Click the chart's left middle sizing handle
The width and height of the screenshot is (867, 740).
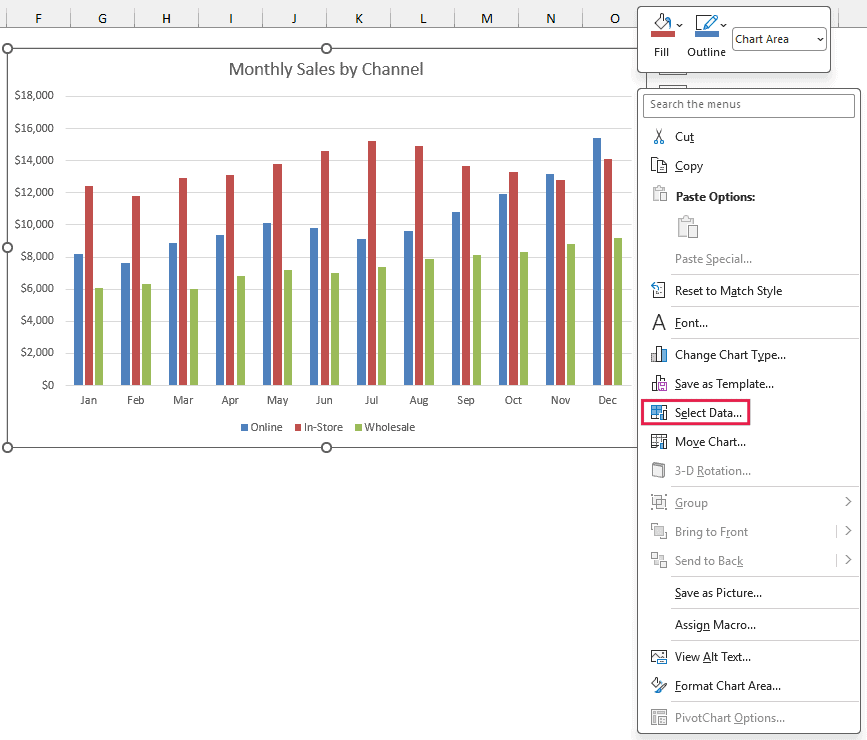7,247
